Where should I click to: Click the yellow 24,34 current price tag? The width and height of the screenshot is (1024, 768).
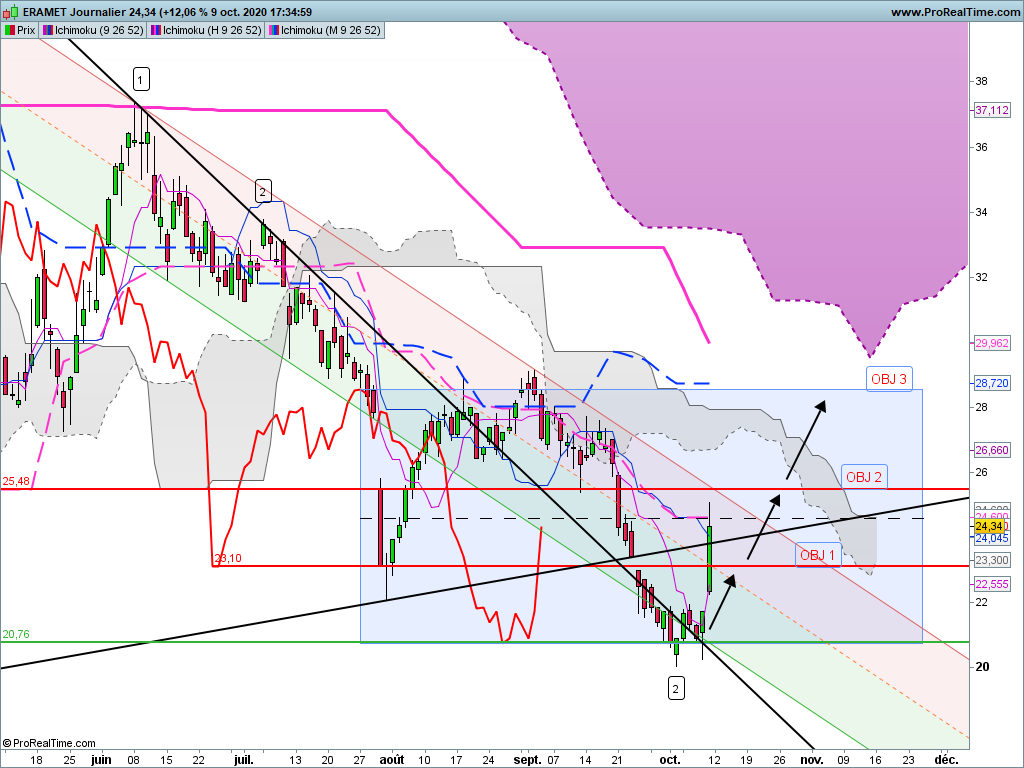[989, 526]
